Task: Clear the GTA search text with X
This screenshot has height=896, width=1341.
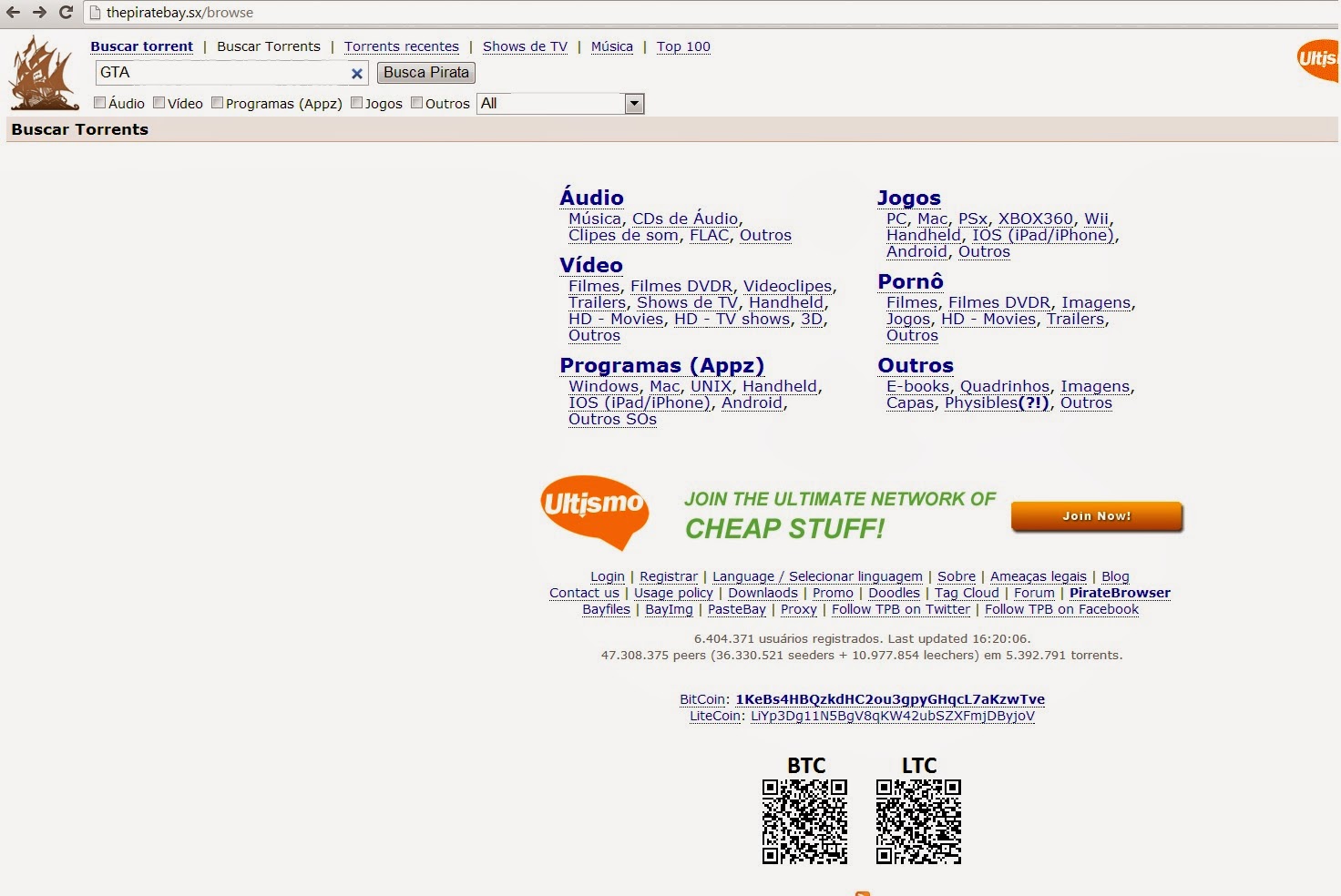Action: 357,73
